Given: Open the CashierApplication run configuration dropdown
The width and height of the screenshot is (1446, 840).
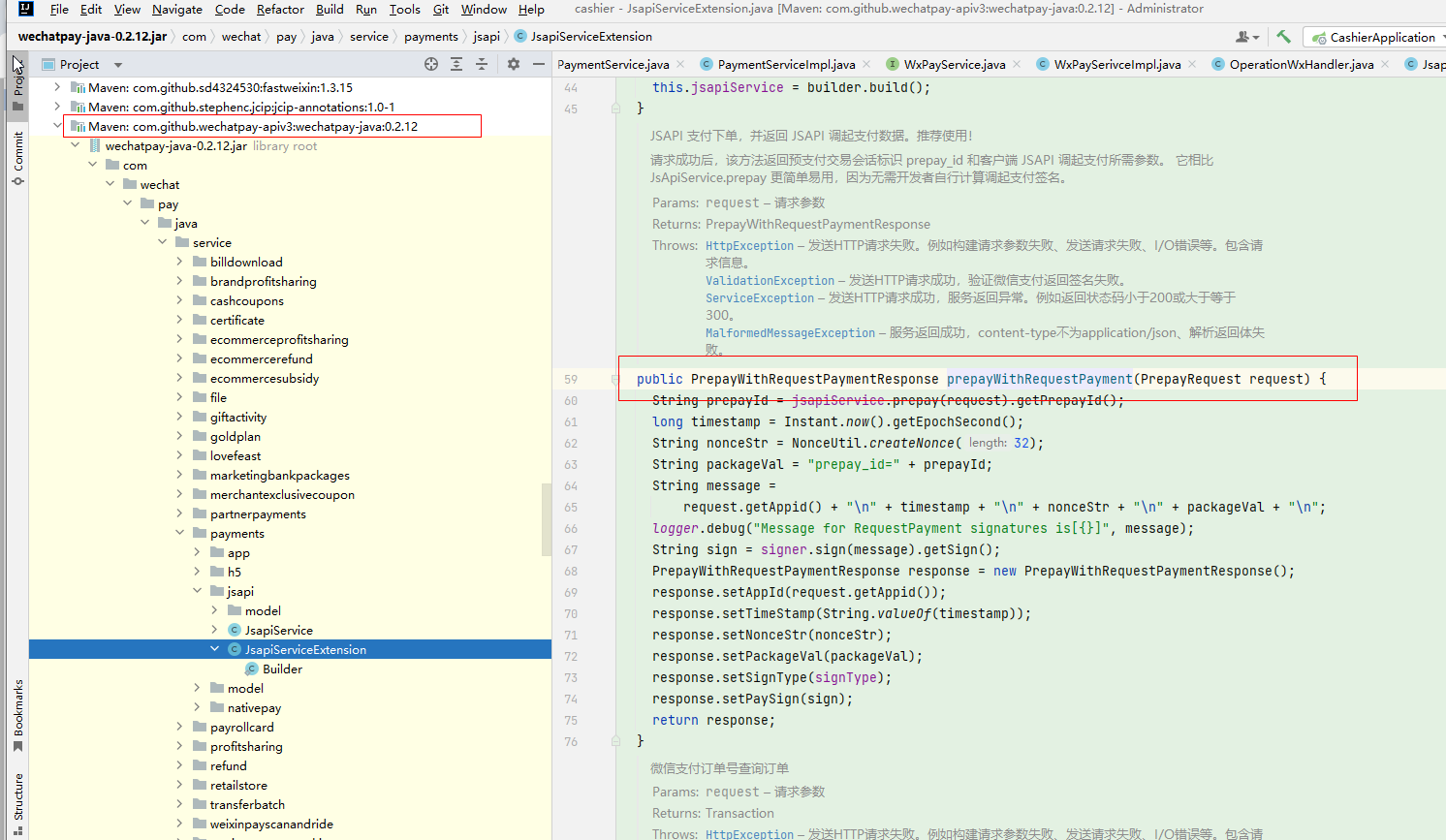Looking at the screenshot, I should 1378,37.
